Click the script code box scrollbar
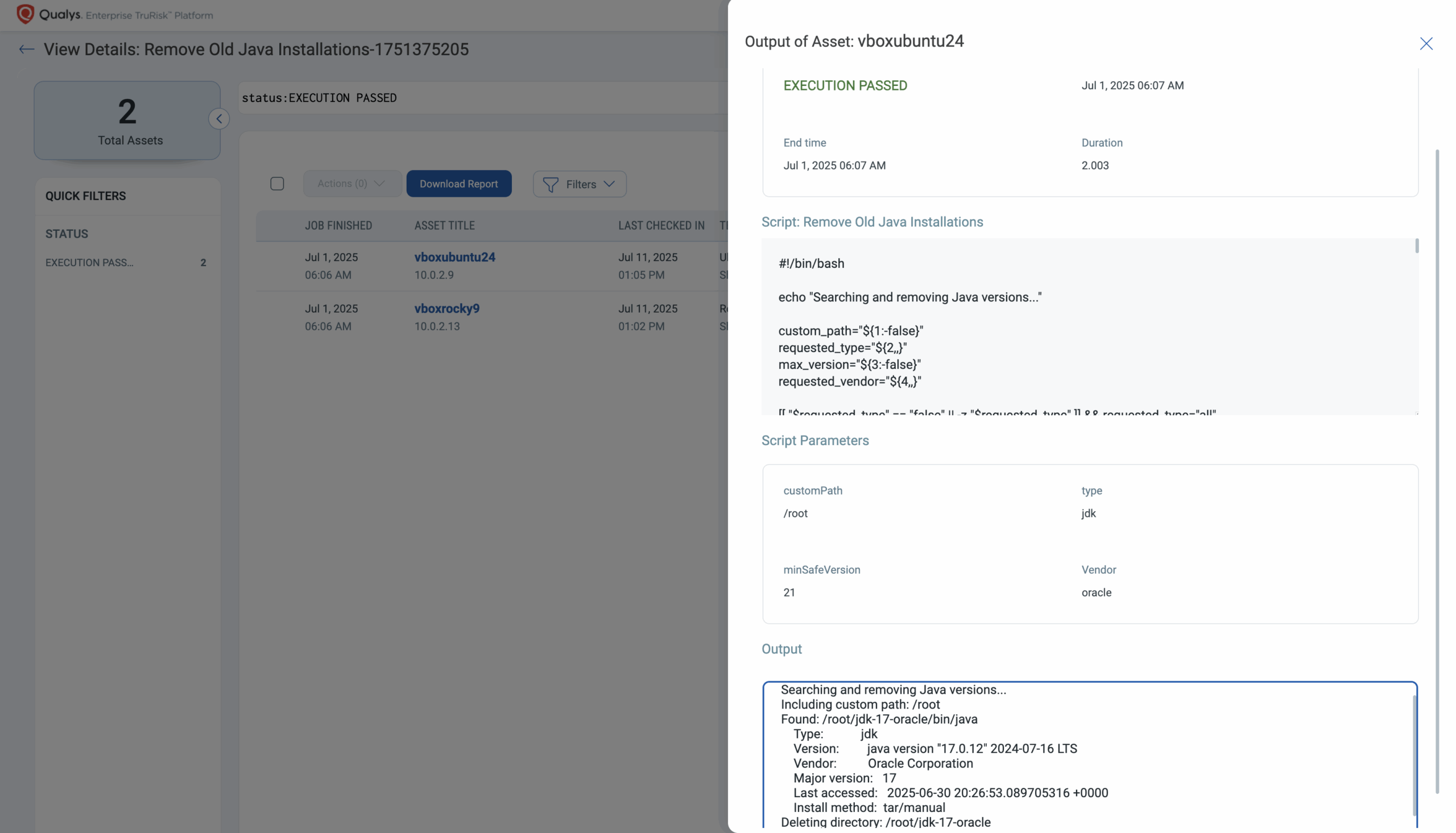1456x833 pixels. coord(1417,246)
